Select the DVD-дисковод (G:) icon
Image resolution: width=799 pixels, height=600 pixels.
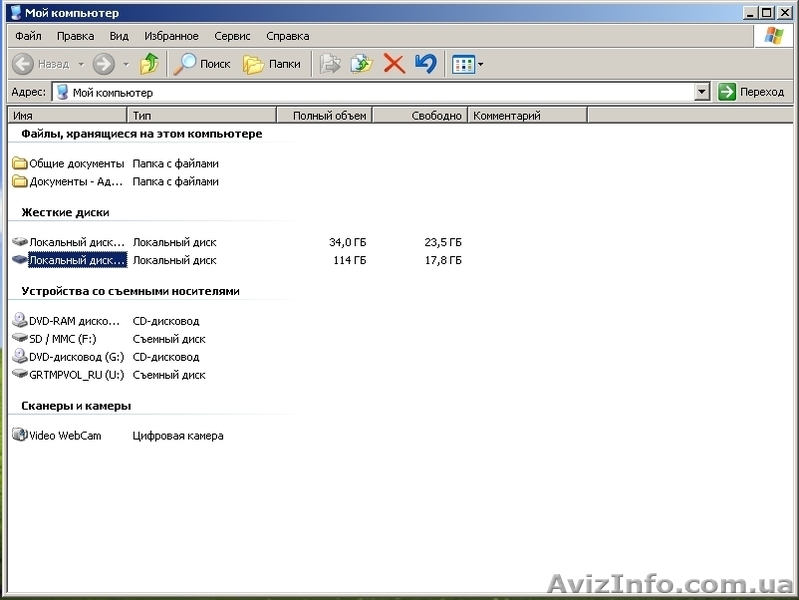[x=19, y=356]
